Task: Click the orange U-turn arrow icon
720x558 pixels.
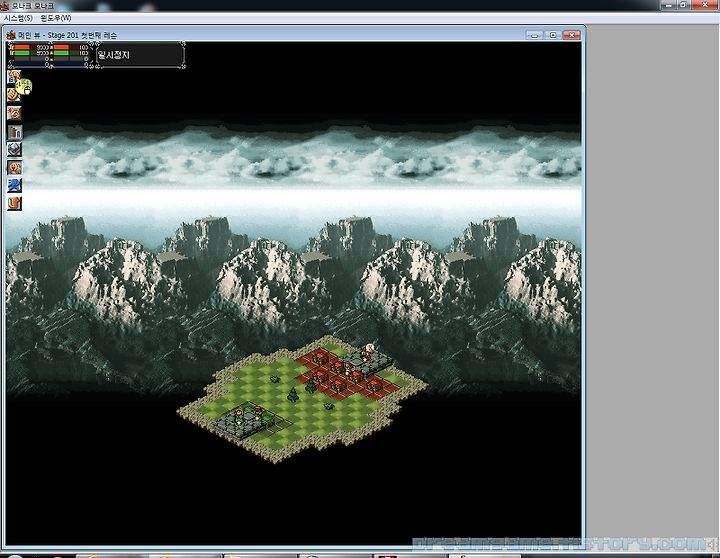Action: pyautogui.click(x=14, y=203)
